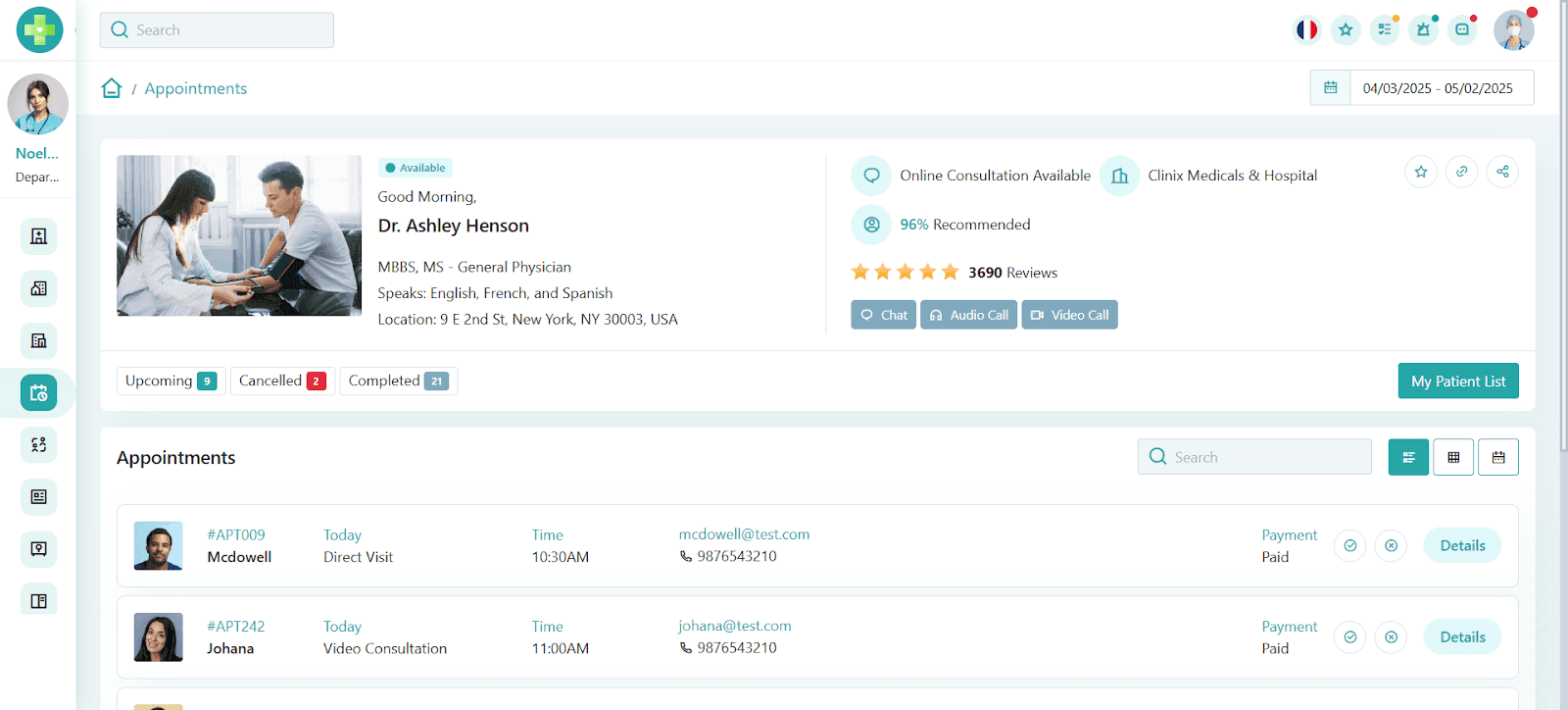Screen dimensions: 1568x710
Task: Click the Appointments section Search box
Action: [x=1254, y=457]
